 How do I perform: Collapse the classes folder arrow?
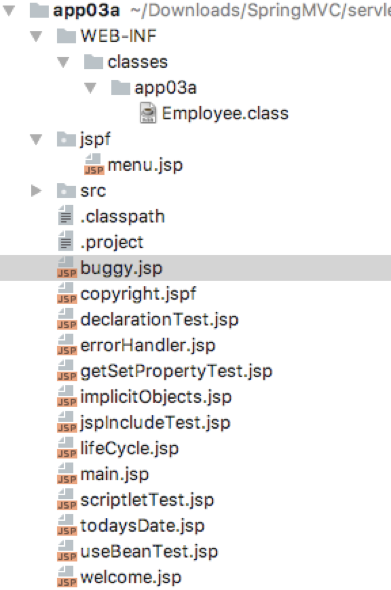63,62
